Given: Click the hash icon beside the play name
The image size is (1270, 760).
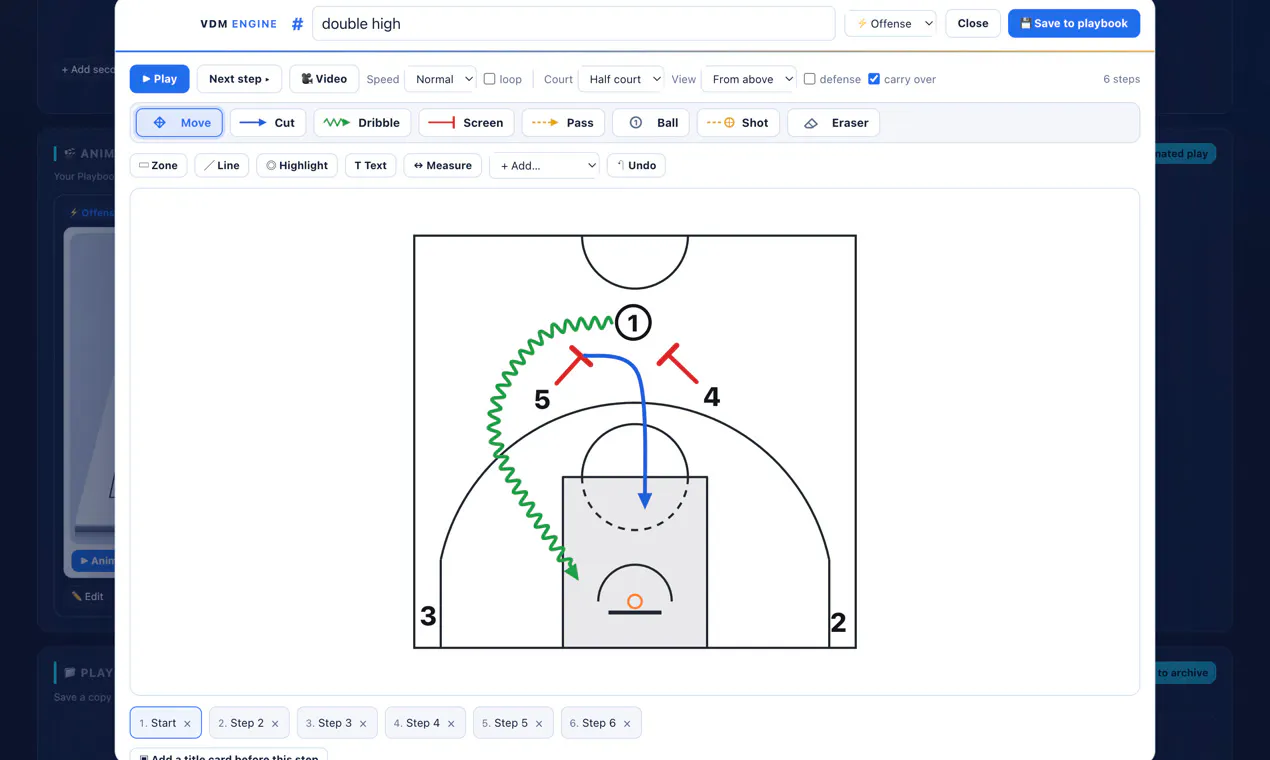Looking at the screenshot, I should coord(297,24).
